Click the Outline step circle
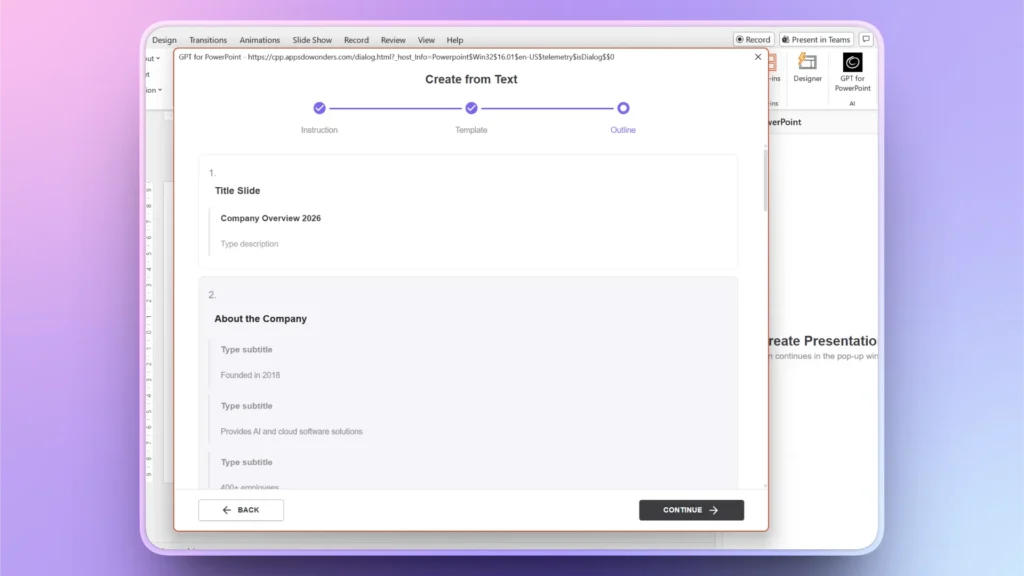1024x576 pixels. (x=623, y=108)
